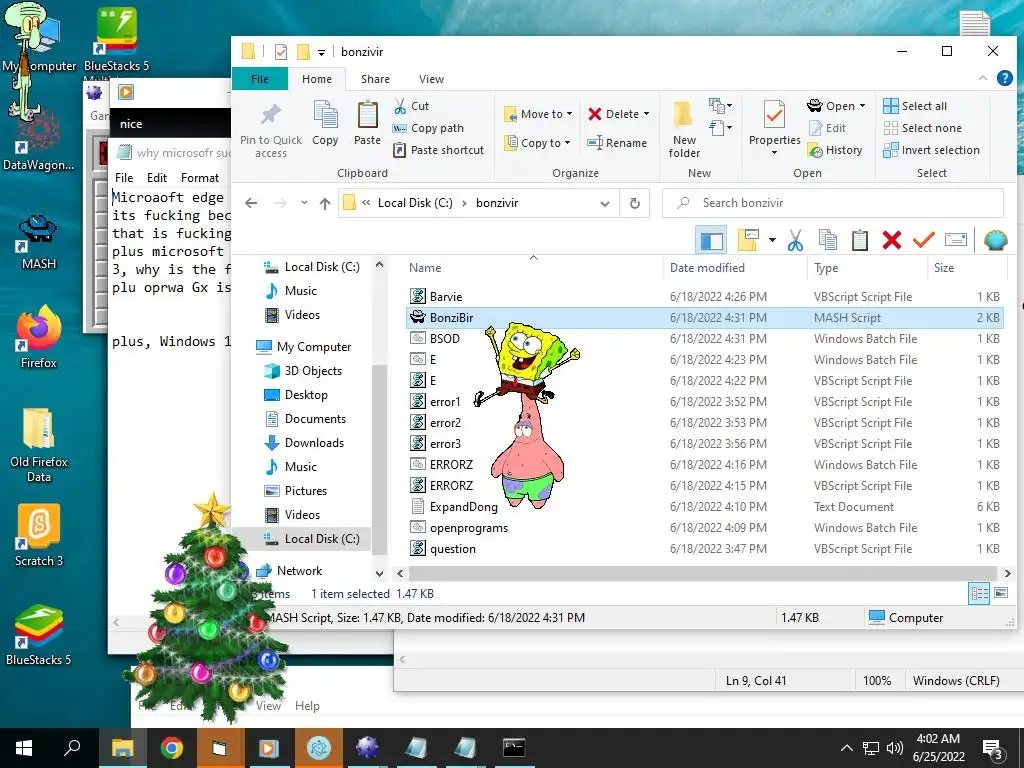Viewport: 1024px width, 768px height.
Task: Switch to the Share ribbon tab
Action: [376, 79]
